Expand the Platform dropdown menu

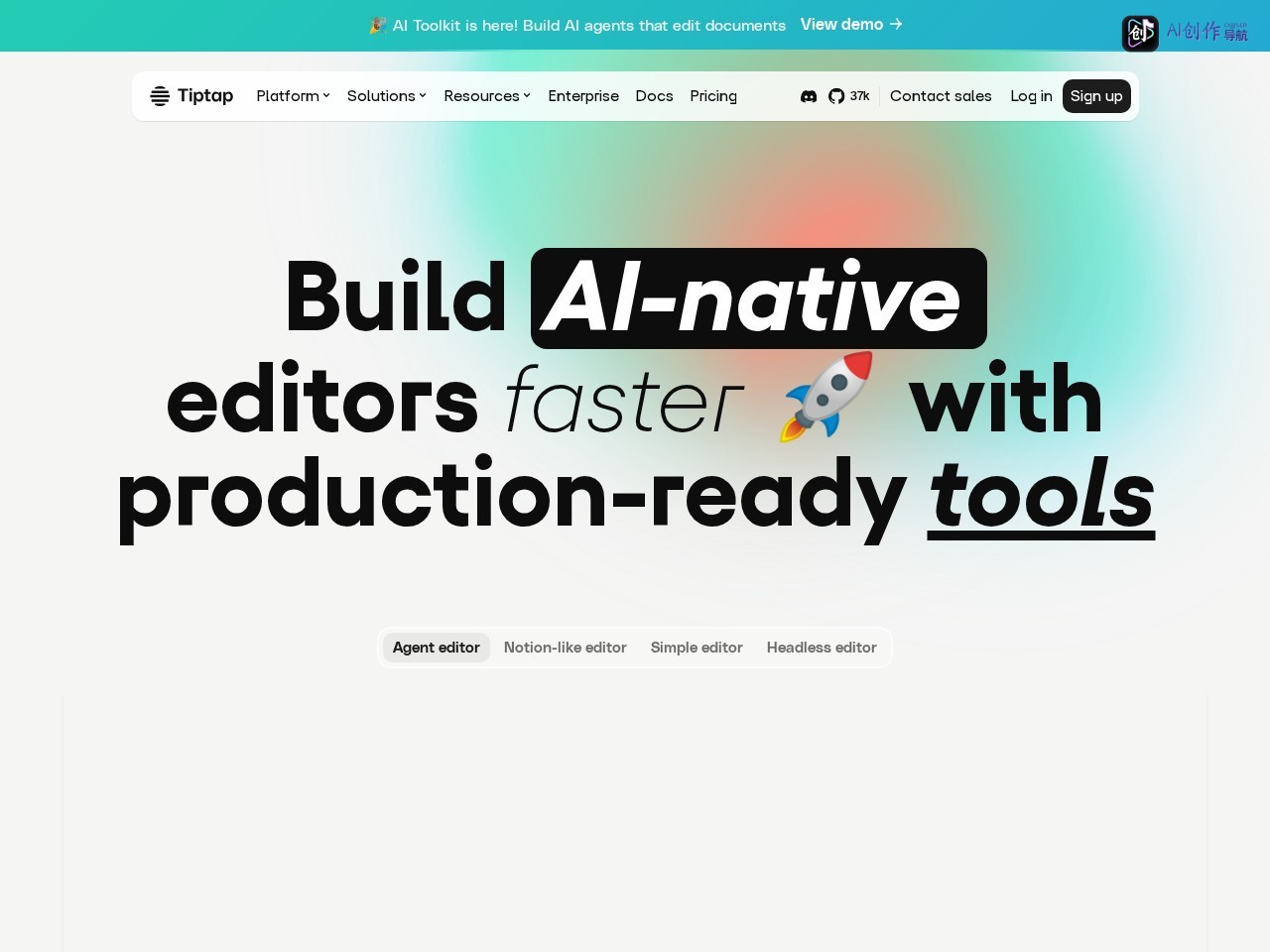click(x=293, y=96)
